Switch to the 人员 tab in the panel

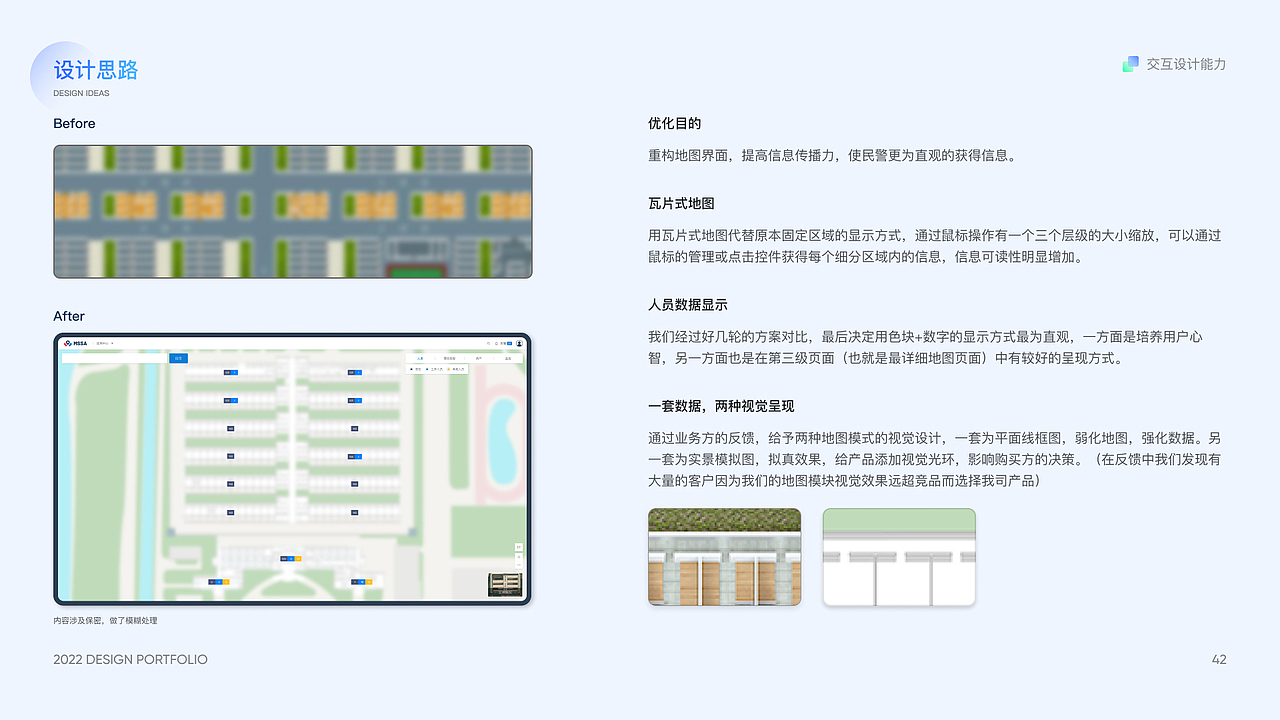[x=420, y=358]
